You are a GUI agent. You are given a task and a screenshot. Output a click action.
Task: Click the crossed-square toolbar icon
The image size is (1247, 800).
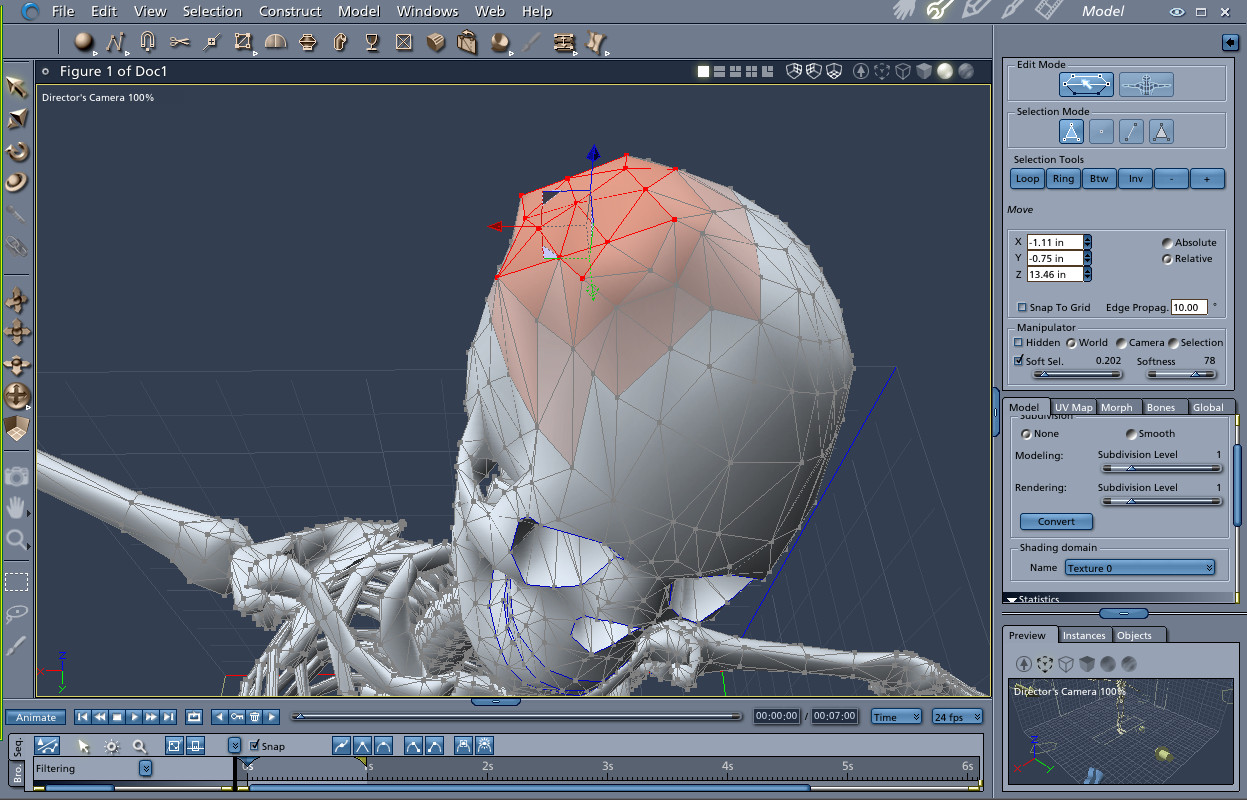(x=403, y=42)
